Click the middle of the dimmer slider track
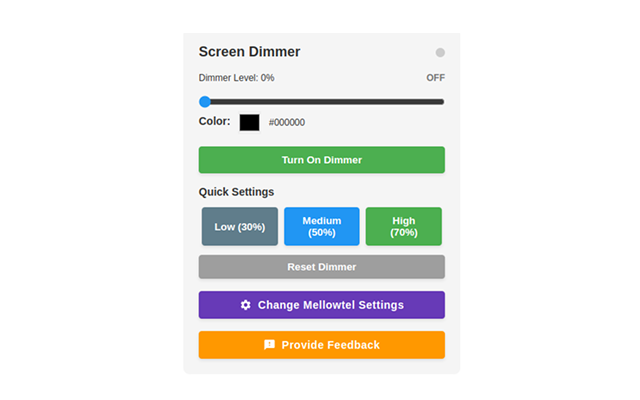640x400 pixels. (x=322, y=101)
